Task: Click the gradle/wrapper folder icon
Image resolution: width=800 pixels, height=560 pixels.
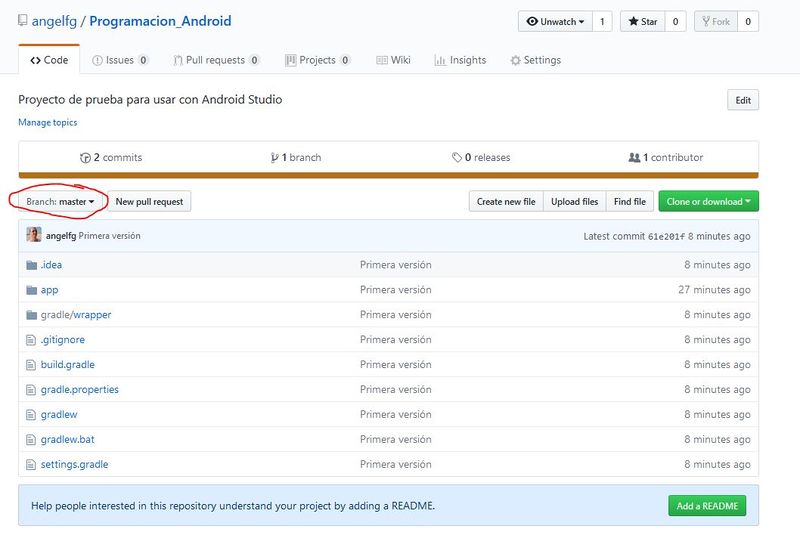Action: coord(32,315)
